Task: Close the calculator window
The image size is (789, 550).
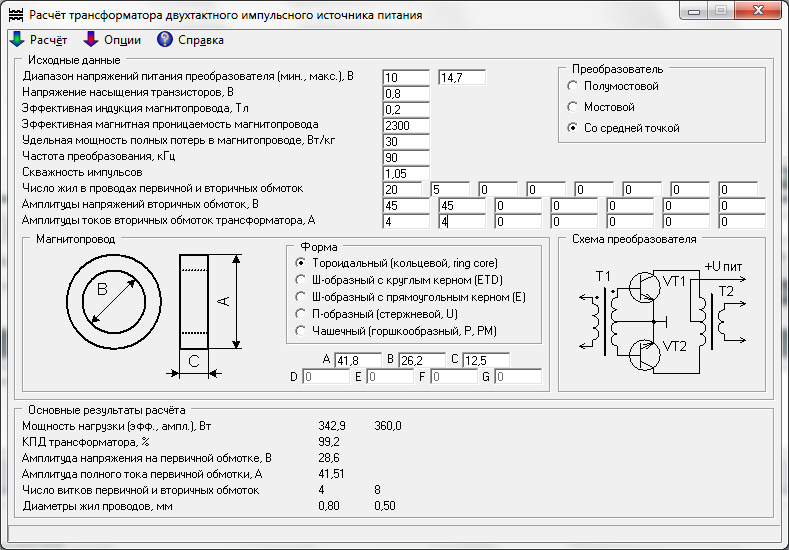Action: click(758, 11)
